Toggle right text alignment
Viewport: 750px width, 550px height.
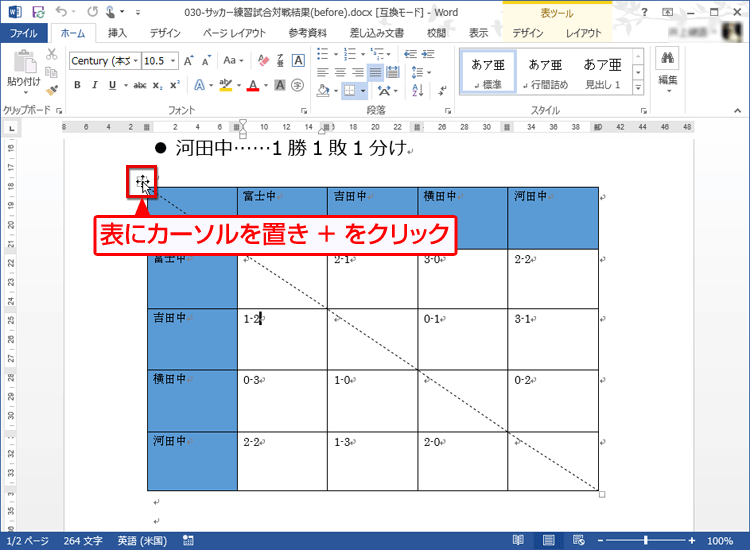(358, 72)
